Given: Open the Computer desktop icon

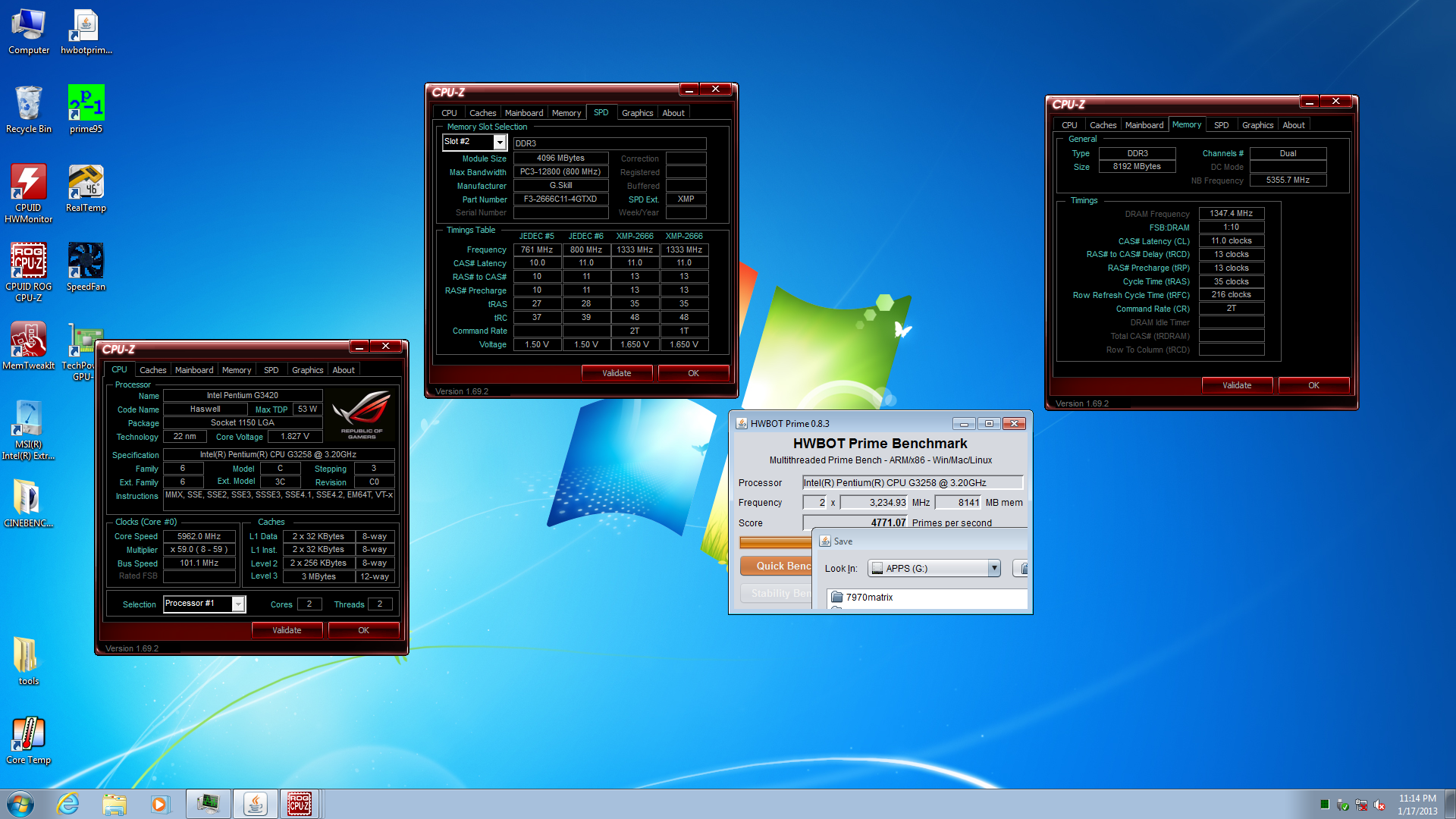Looking at the screenshot, I should (29, 32).
